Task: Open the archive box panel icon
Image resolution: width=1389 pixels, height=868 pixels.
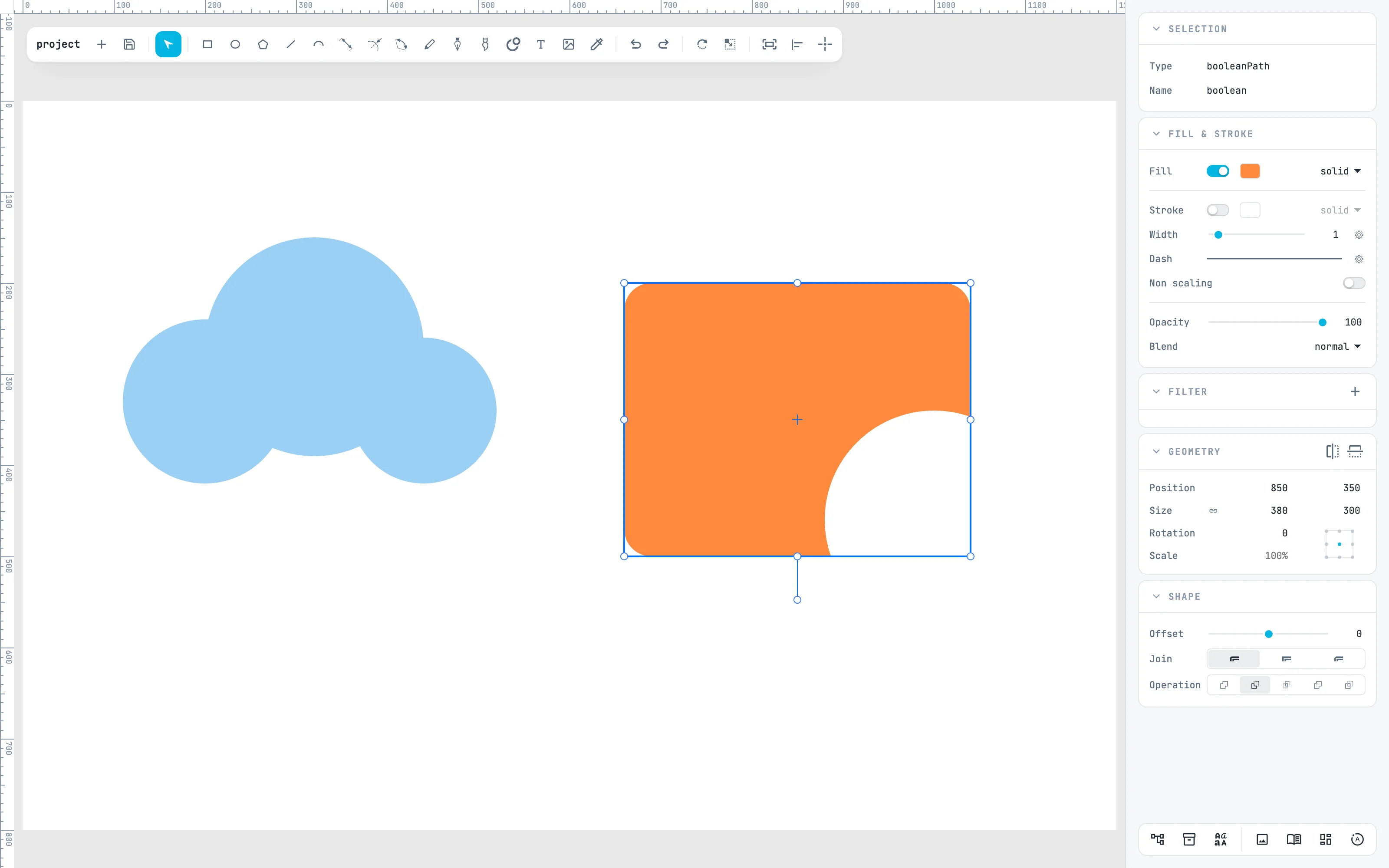Action: 1189,839
